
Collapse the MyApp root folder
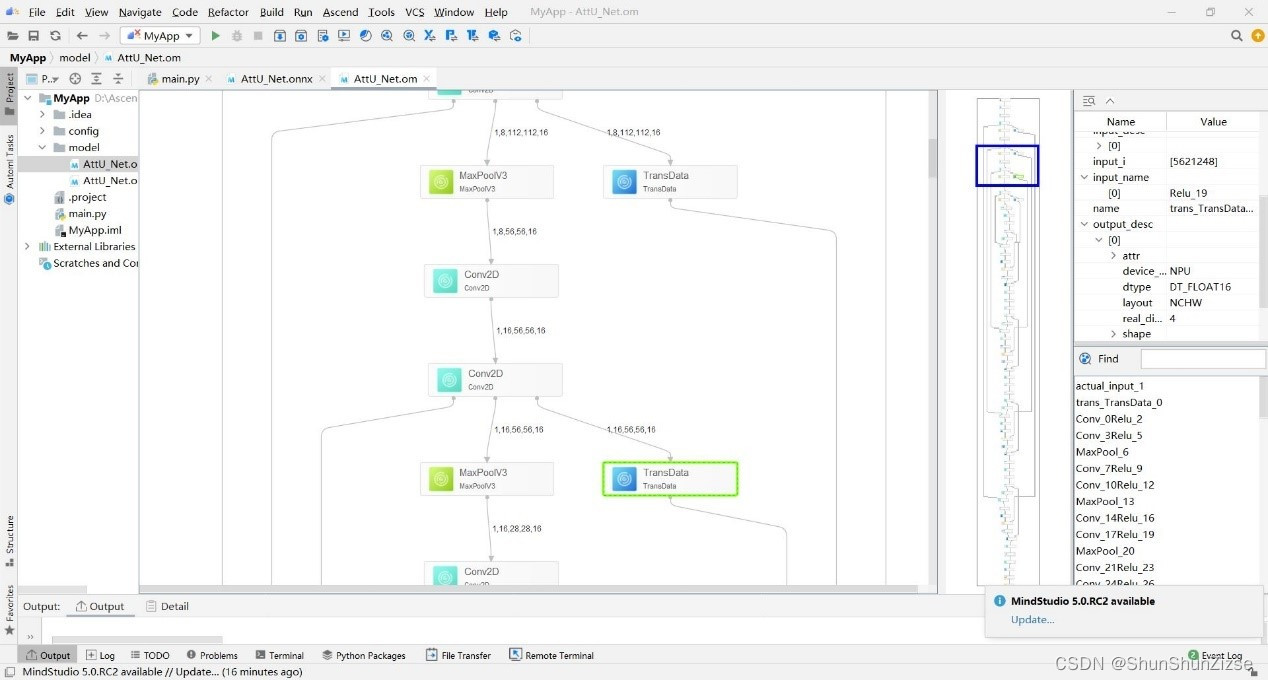(28, 98)
